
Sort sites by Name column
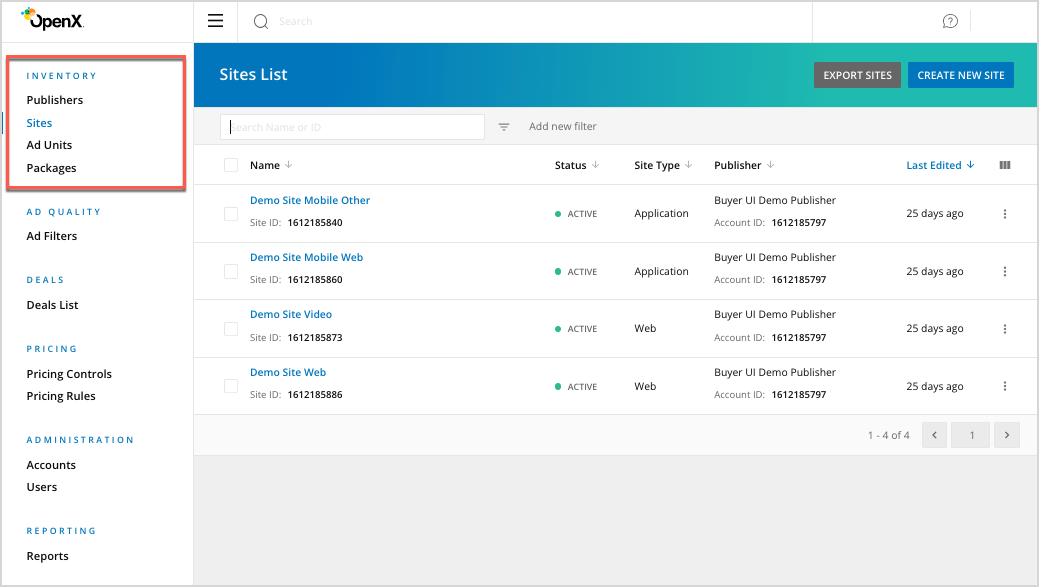point(271,165)
